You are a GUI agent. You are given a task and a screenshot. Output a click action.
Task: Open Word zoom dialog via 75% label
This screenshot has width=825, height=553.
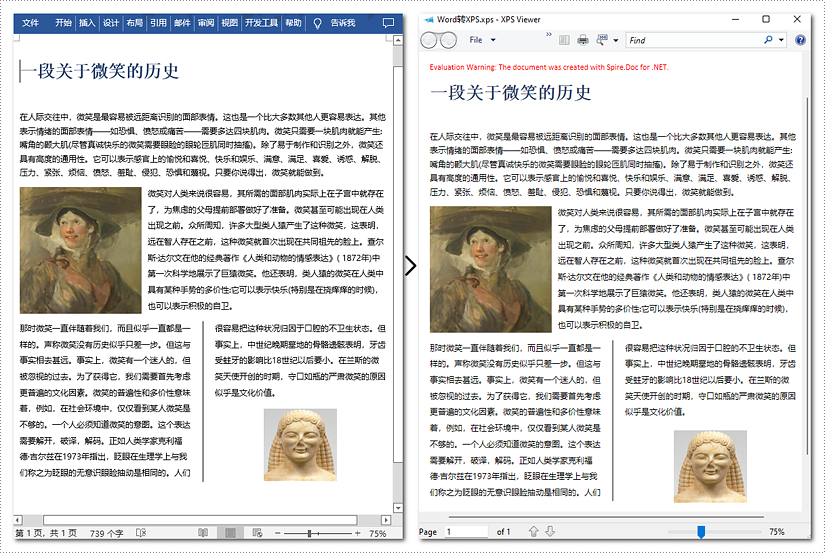(x=378, y=533)
